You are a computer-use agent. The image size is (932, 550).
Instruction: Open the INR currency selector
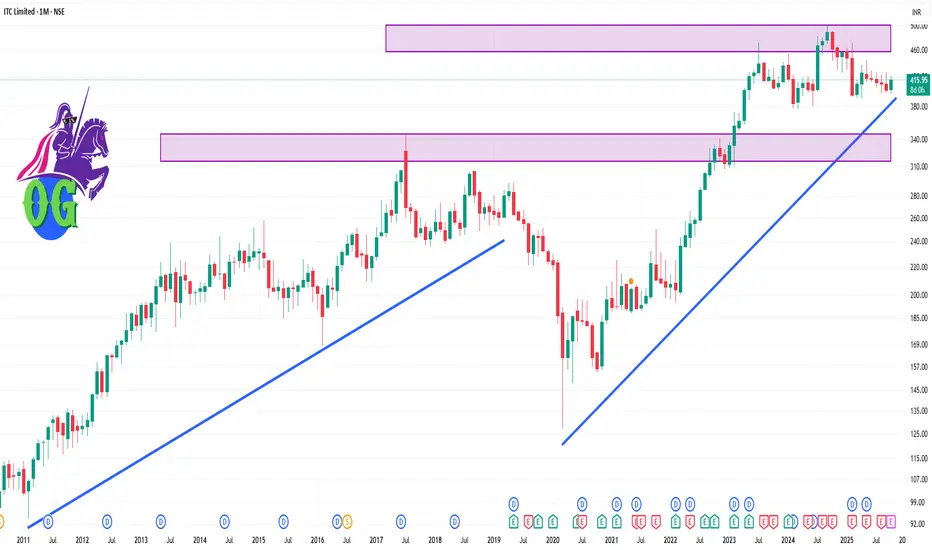click(x=916, y=11)
